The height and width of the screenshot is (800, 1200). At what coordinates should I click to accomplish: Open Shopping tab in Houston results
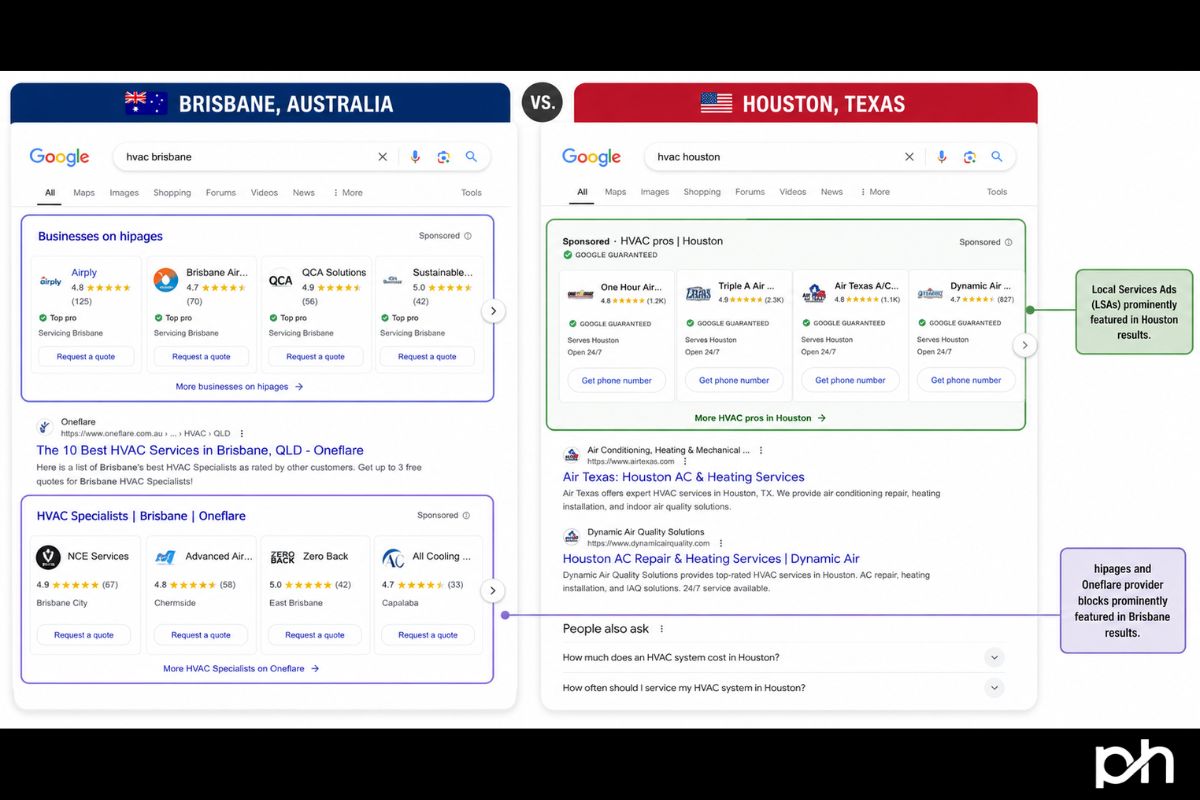tap(701, 192)
